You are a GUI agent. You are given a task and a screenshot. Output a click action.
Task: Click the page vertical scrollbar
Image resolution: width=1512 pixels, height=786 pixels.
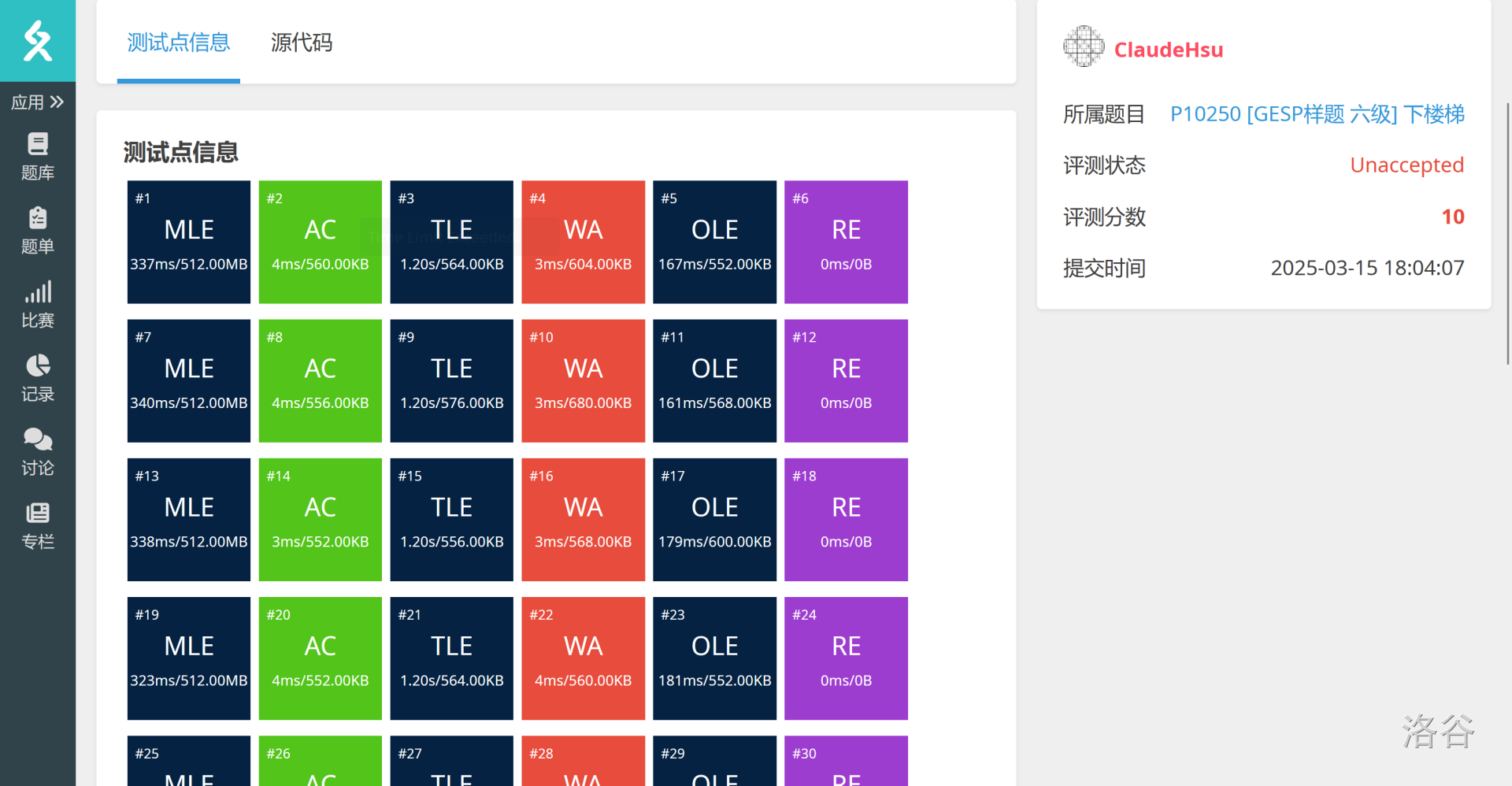(1508, 233)
